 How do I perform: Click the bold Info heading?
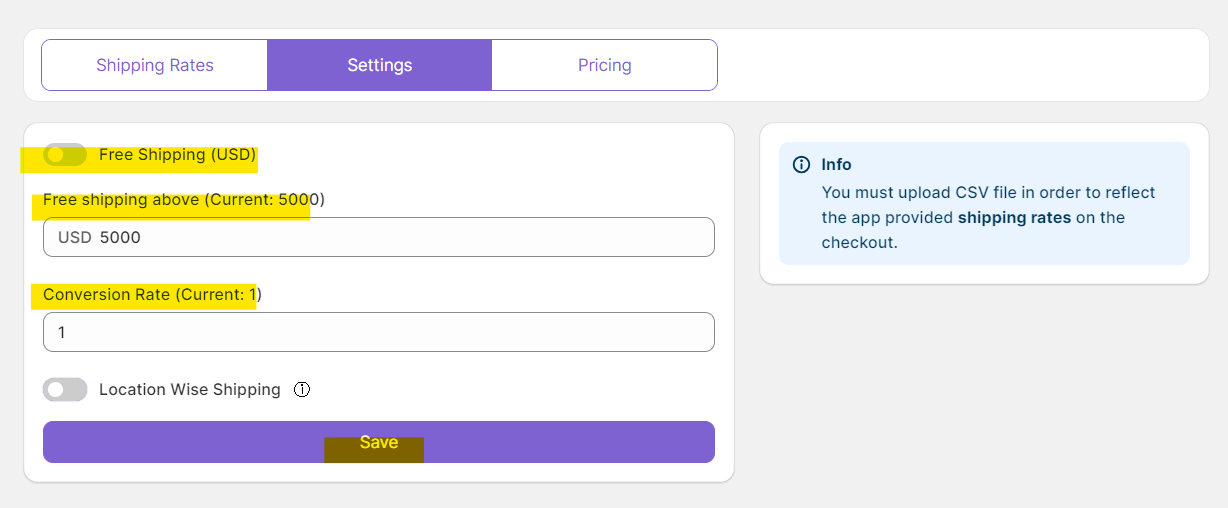pos(837,165)
